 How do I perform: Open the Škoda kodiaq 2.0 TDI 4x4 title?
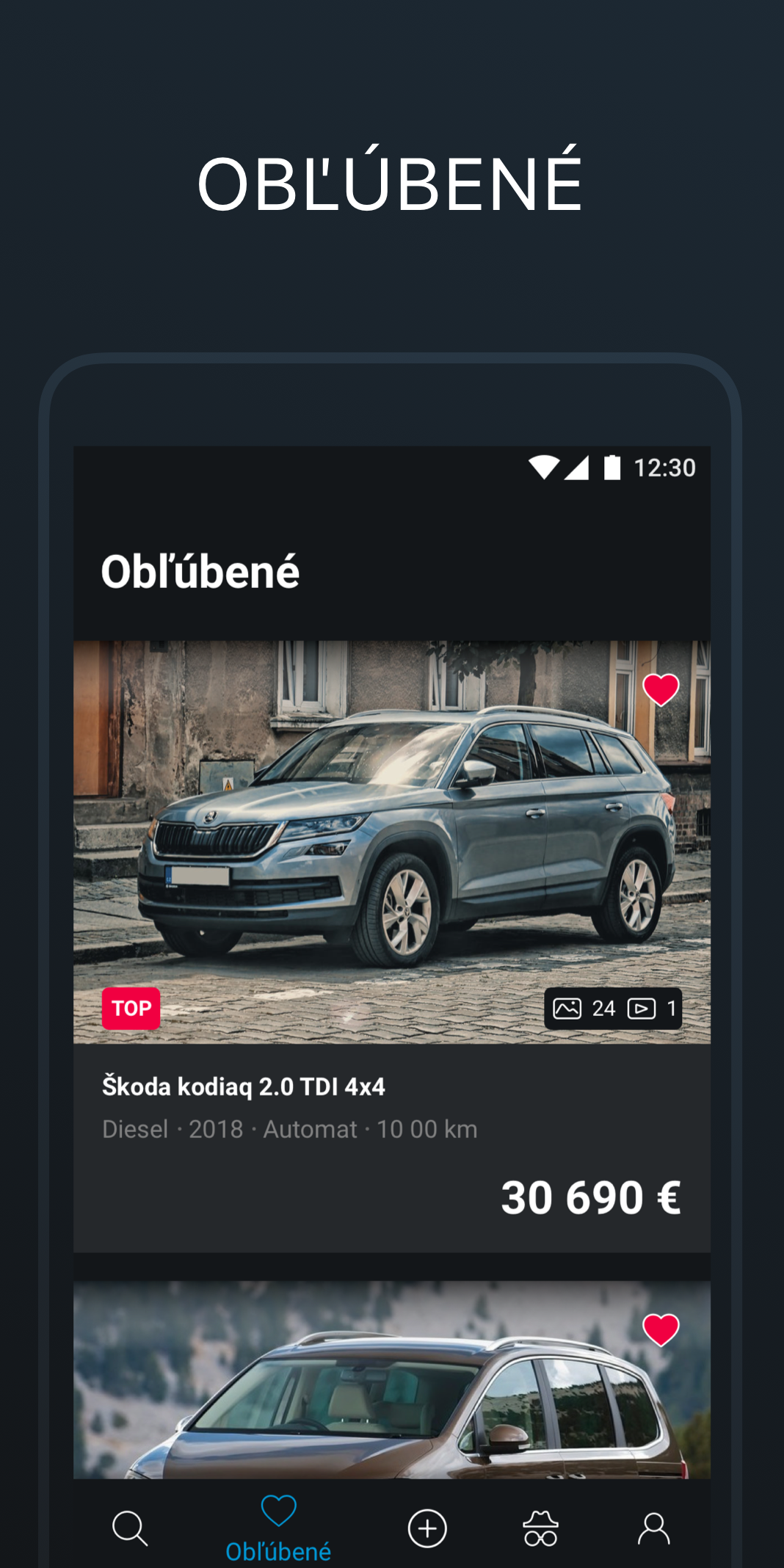click(243, 1086)
